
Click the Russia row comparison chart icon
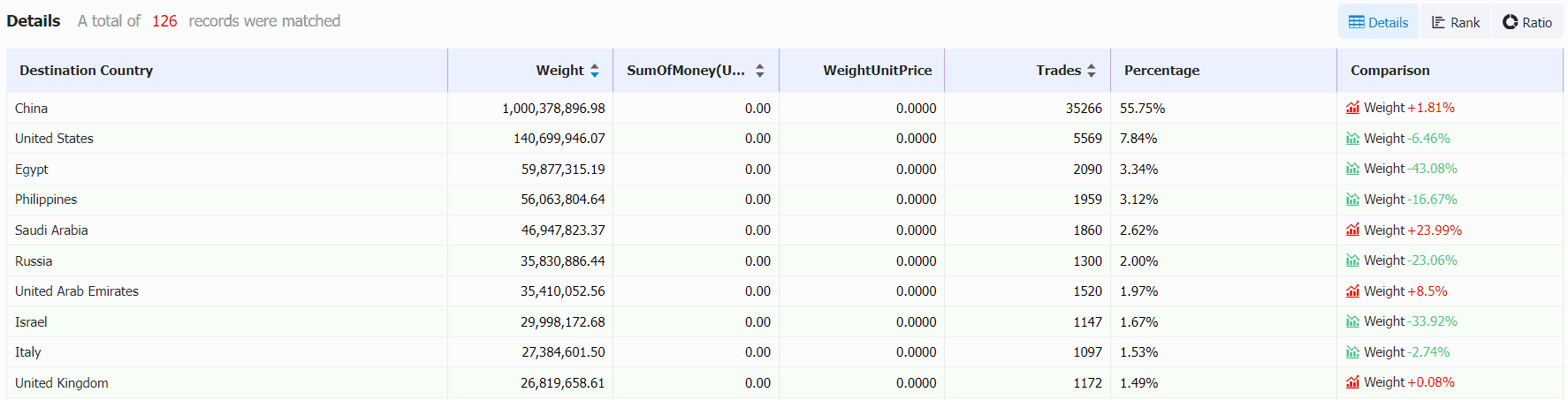point(1352,260)
